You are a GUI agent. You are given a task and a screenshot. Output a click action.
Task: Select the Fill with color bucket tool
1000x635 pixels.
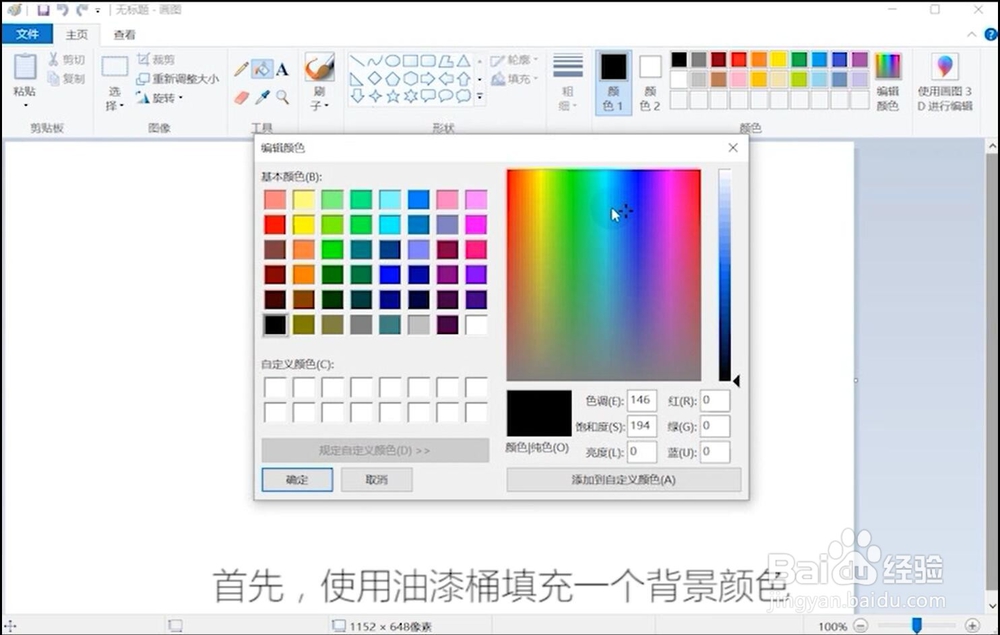pyautogui.click(x=260, y=67)
